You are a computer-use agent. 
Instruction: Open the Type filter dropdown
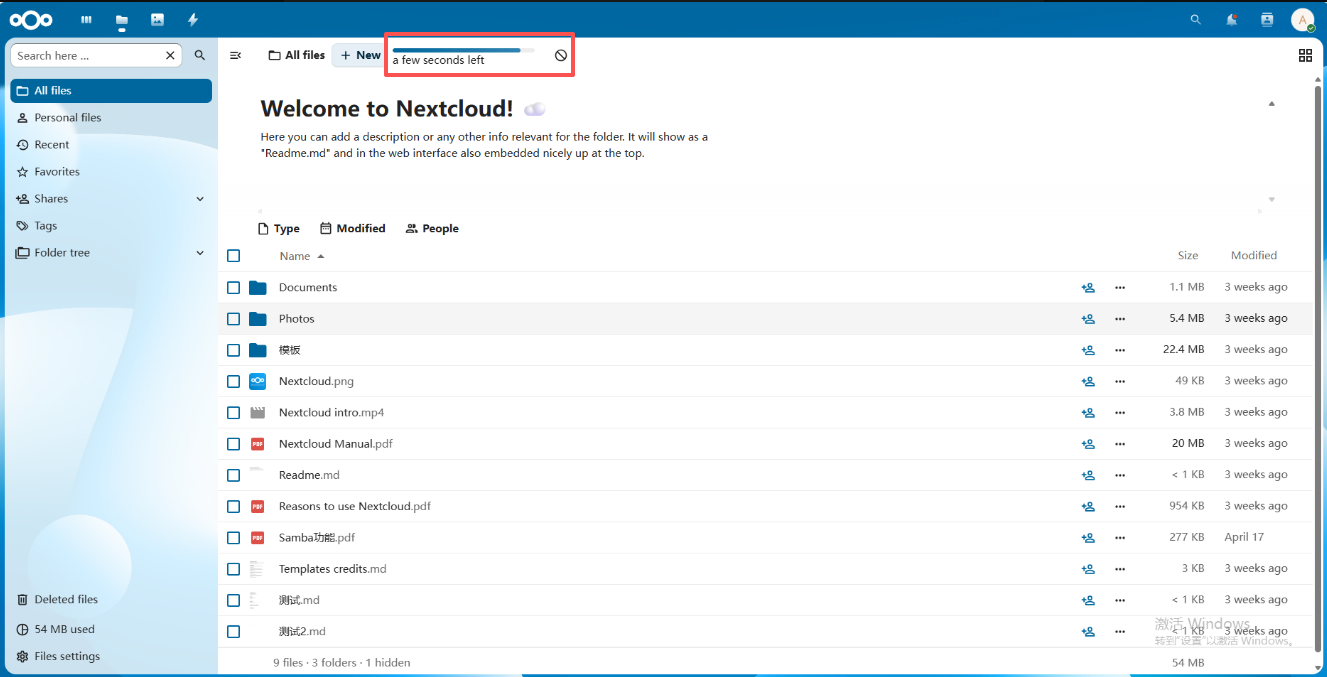(x=279, y=229)
